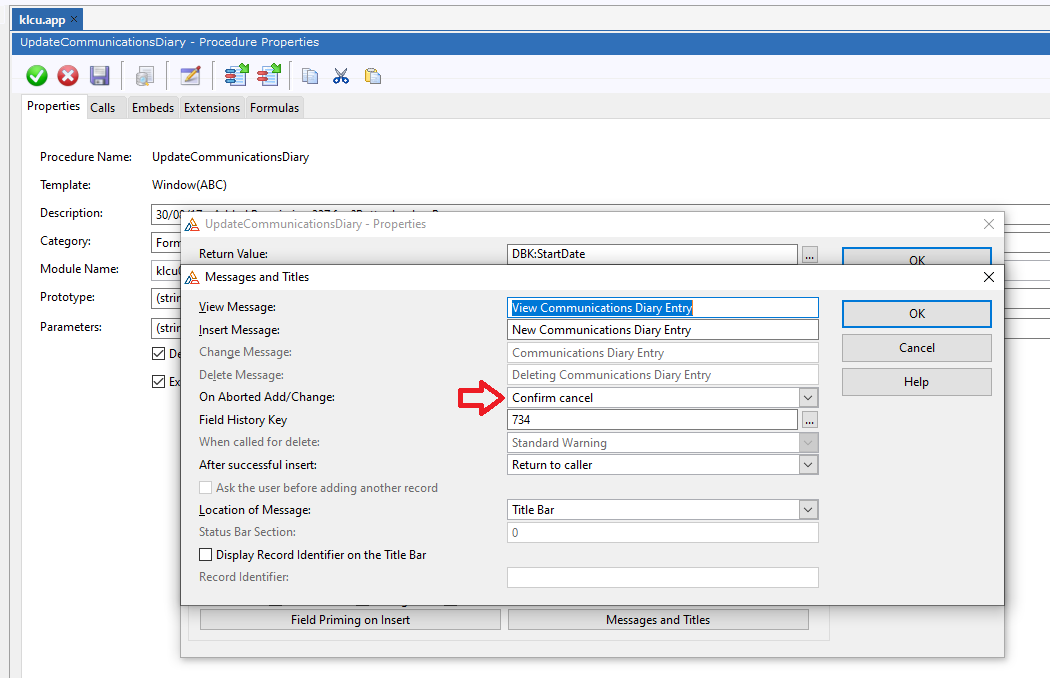Screen dimensions: 1050x678
Task: Click the copy pages icon in toolbar
Action: click(x=311, y=76)
